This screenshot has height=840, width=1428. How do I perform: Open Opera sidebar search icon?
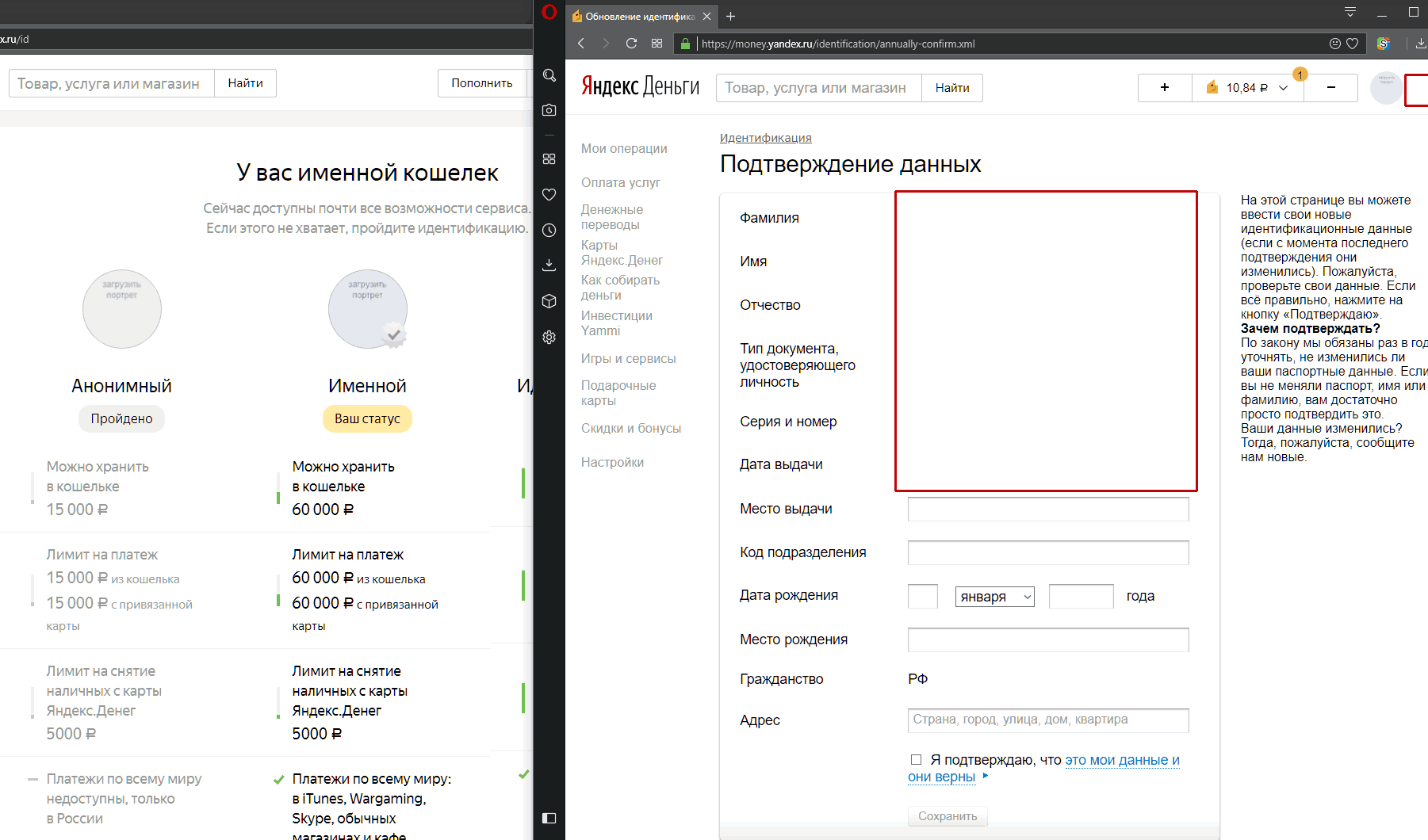(x=549, y=75)
